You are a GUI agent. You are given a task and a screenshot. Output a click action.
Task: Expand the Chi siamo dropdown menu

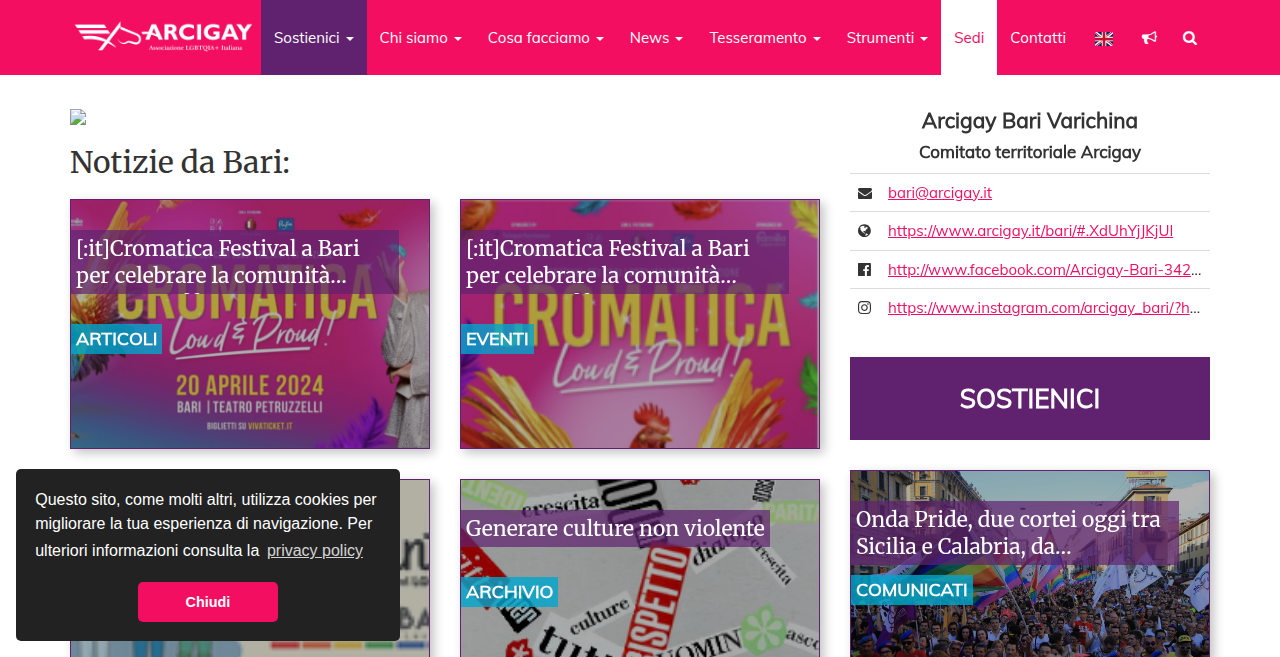[x=421, y=37]
